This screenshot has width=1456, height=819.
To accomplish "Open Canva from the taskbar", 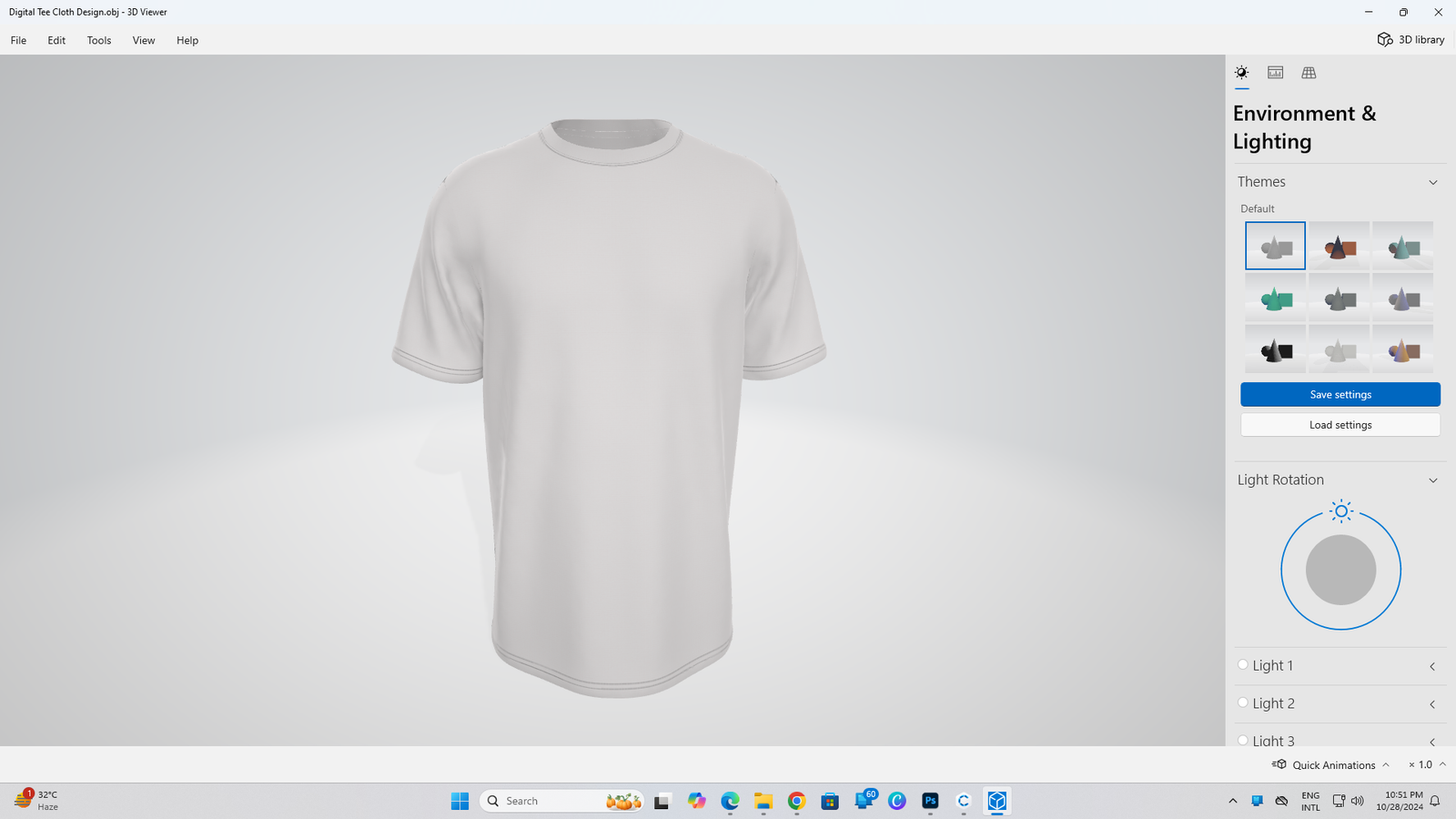I will coord(897,801).
